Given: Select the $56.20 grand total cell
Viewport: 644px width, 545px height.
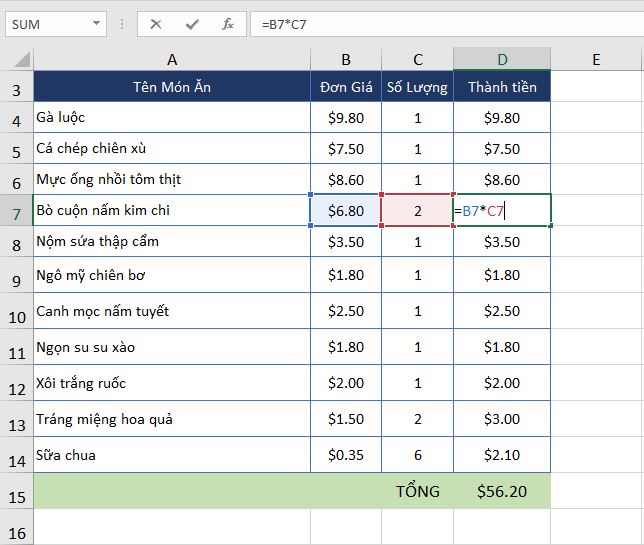Looking at the screenshot, I should 502,491.
